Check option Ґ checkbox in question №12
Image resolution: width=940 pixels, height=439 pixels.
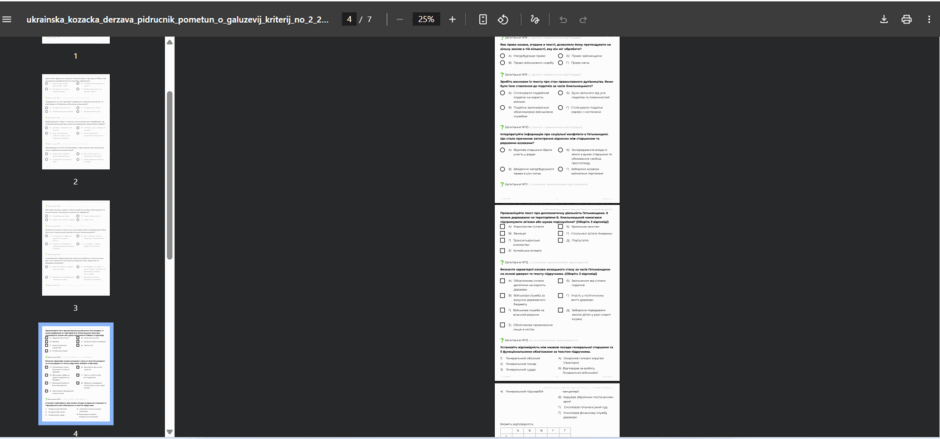pos(502,310)
